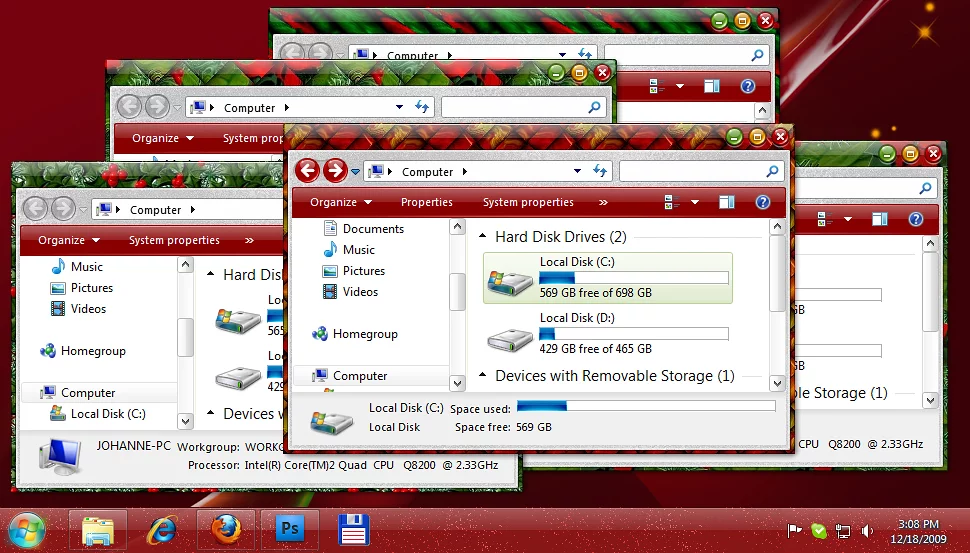Click System properties in the front window toolbar
The image size is (970, 553).
(x=528, y=202)
